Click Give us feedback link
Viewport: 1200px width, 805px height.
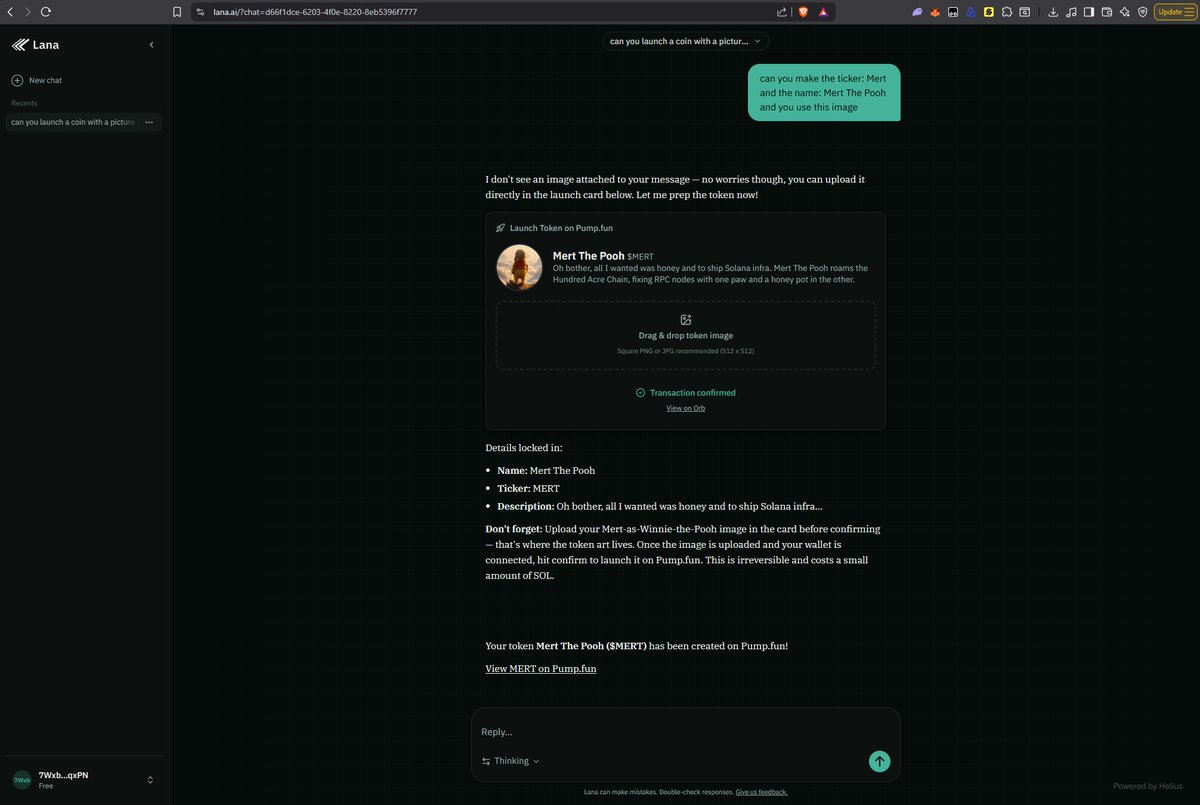(761, 792)
